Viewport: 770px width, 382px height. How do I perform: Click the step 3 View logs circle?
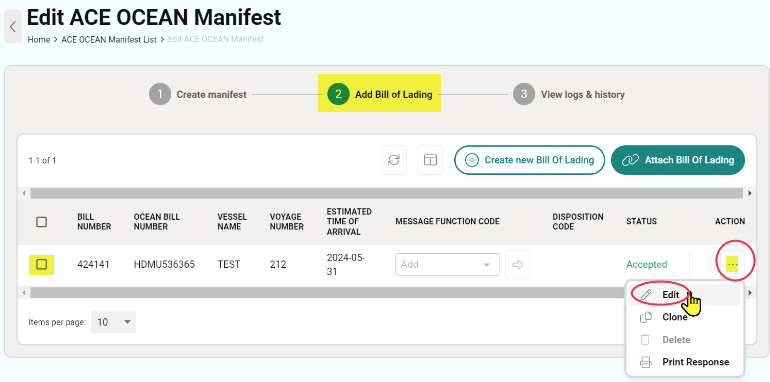[523, 94]
